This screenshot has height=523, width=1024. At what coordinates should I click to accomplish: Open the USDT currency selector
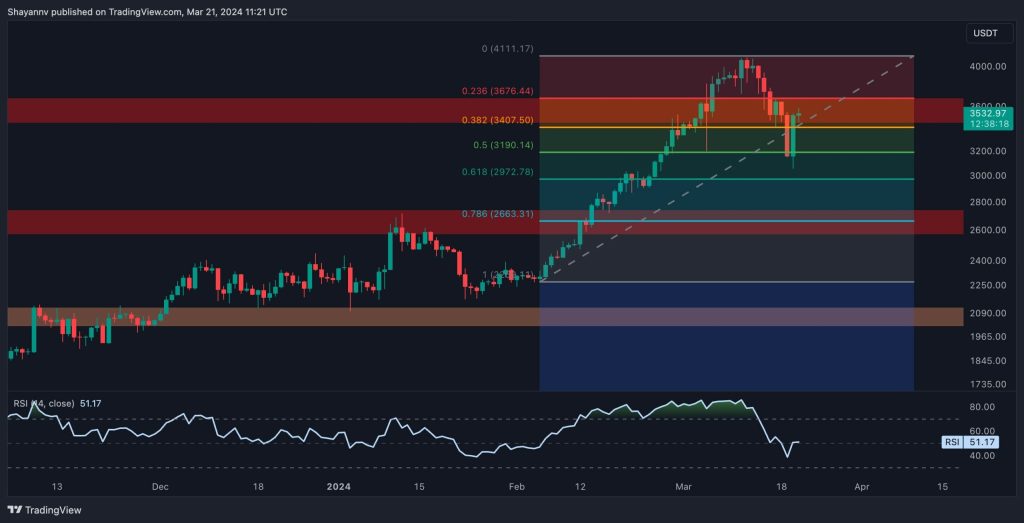(x=984, y=34)
